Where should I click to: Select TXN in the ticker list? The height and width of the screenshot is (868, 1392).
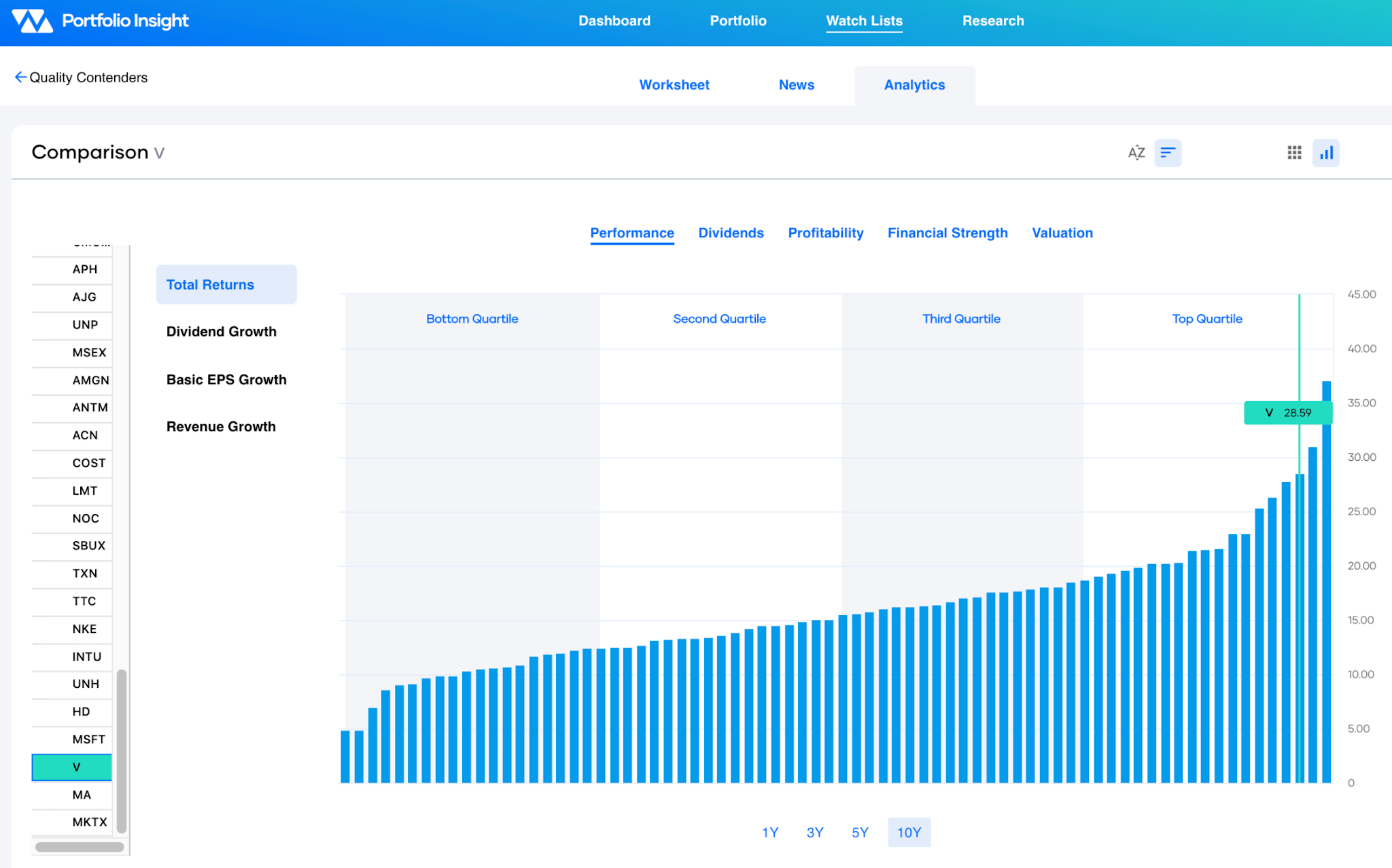coord(72,574)
